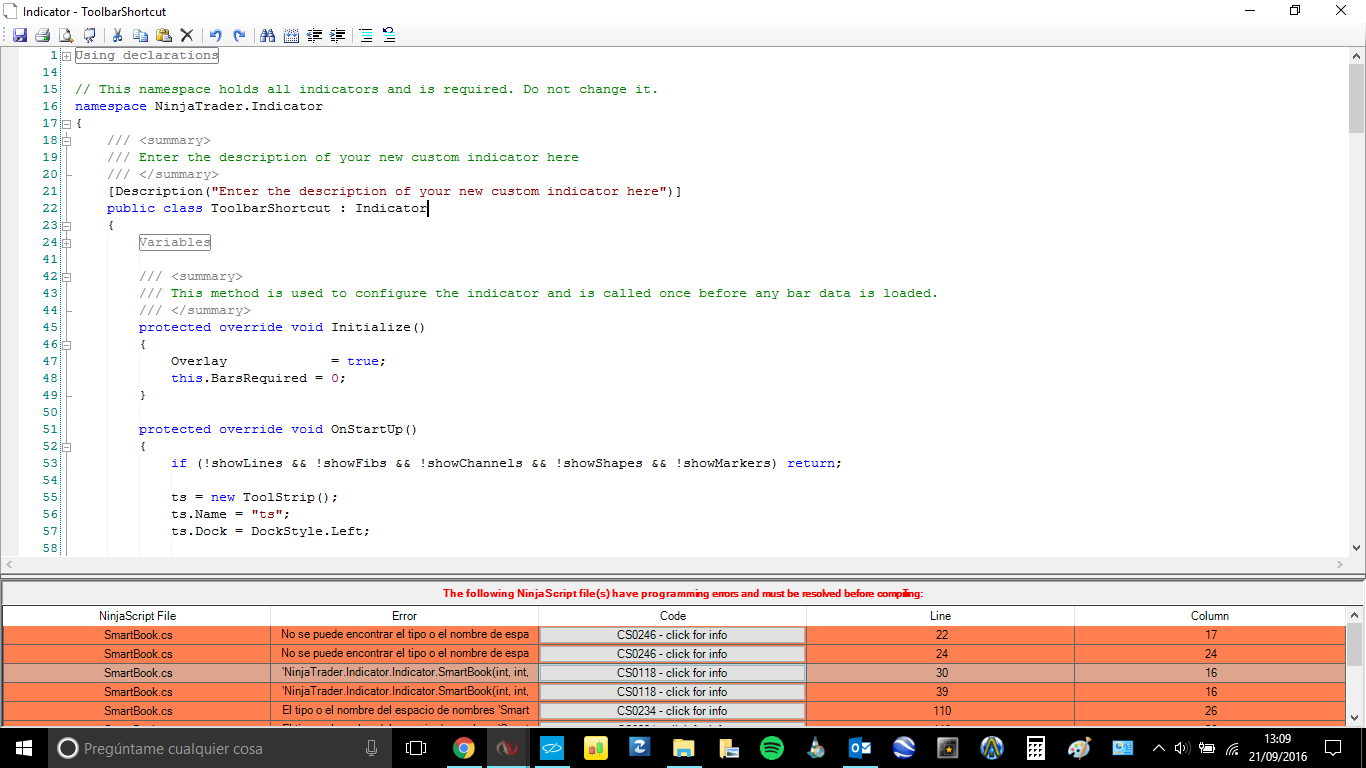Image resolution: width=1366 pixels, height=768 pixels.
Task: Collapse the summary comment at line 42
Action: click(x=66, y=277)
